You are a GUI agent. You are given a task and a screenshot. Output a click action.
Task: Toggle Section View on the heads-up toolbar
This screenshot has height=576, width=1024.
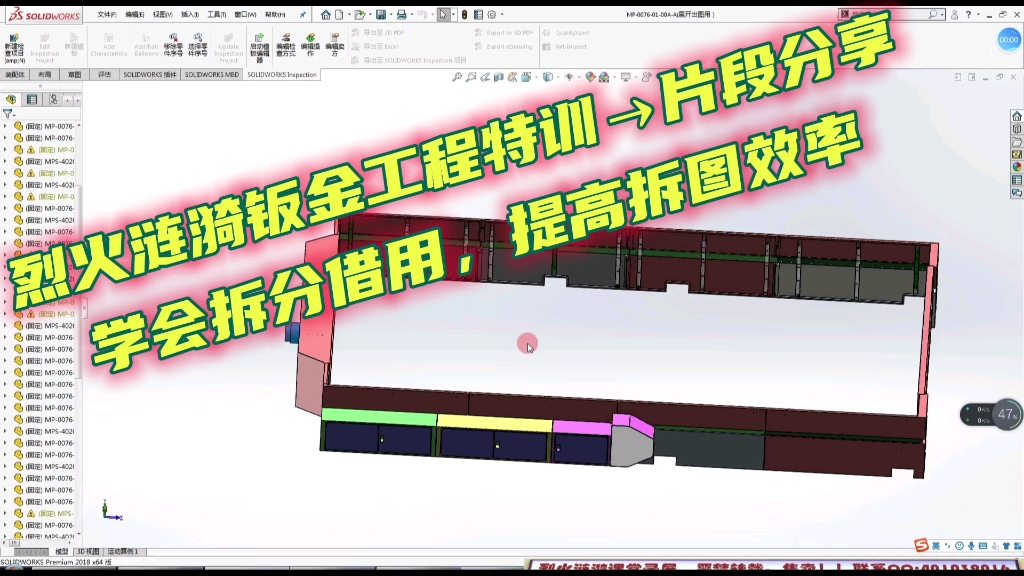(x=499, y=76)
